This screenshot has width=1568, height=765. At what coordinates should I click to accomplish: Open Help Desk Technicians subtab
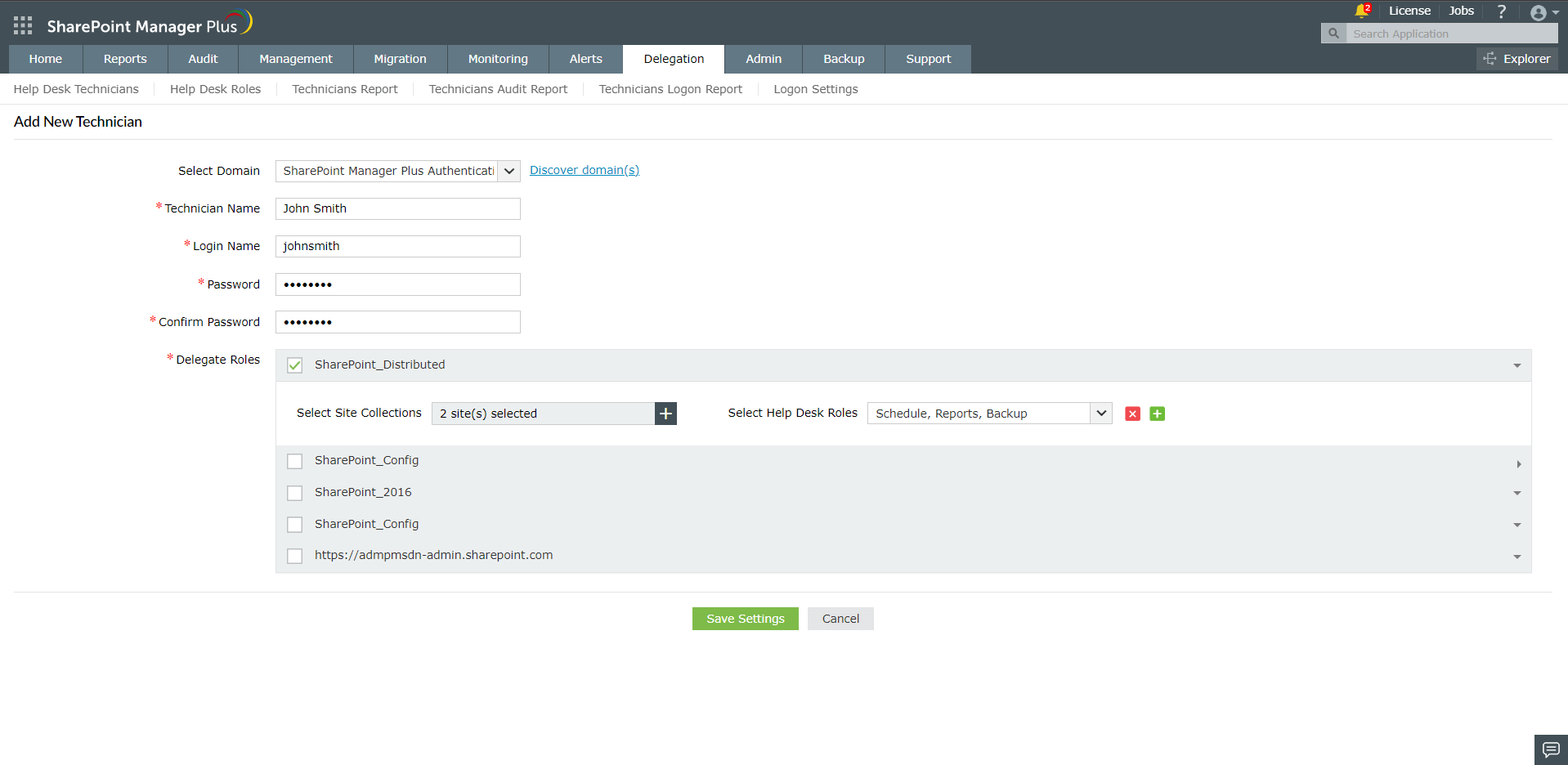pos(76,89)
